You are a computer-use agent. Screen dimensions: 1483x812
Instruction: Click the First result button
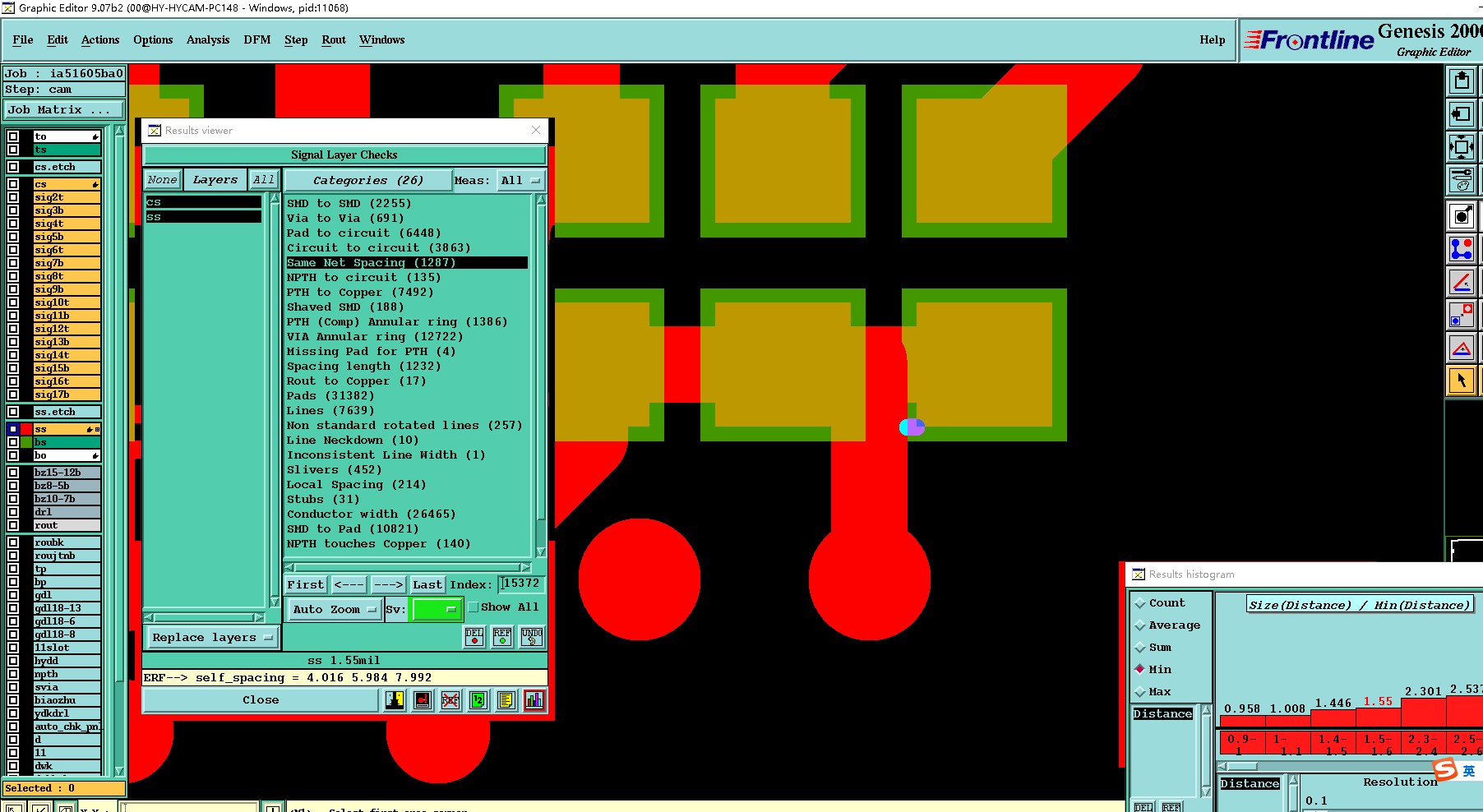[306, 584]
